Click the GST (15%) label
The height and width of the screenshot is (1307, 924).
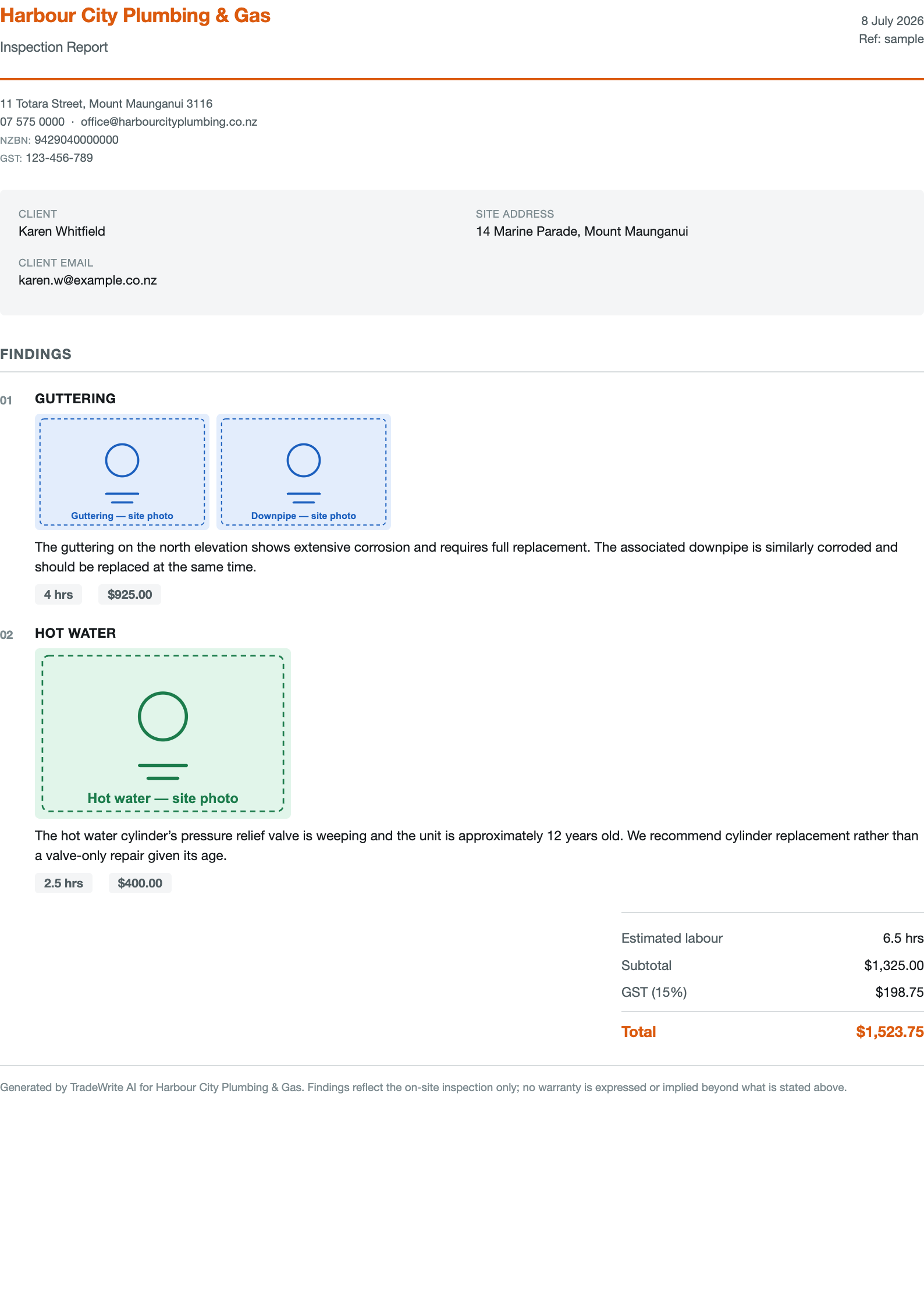click(x=654, y=992)
